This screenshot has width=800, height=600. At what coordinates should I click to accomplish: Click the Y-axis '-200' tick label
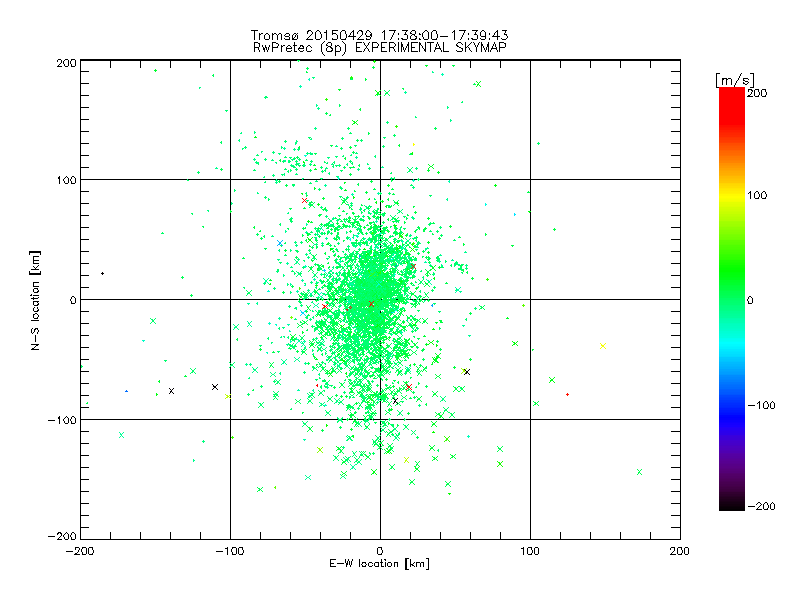click(62, 536)
